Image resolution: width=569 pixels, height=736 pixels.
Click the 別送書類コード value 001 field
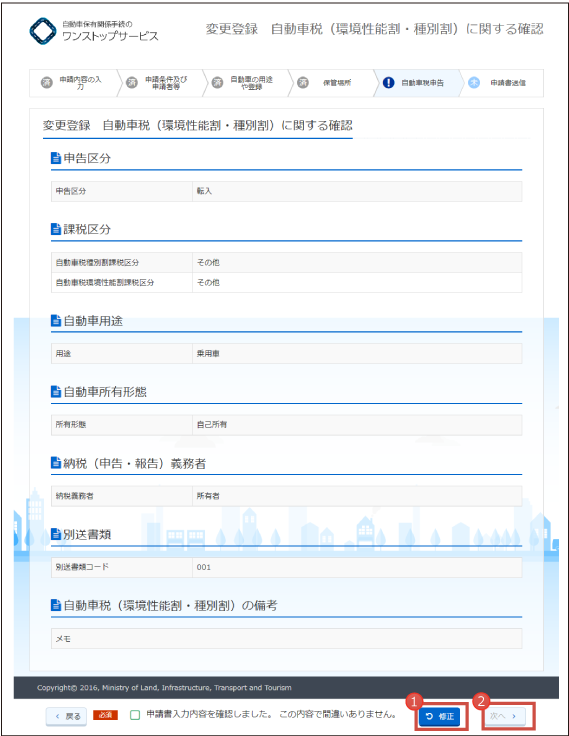pos(357,567)
